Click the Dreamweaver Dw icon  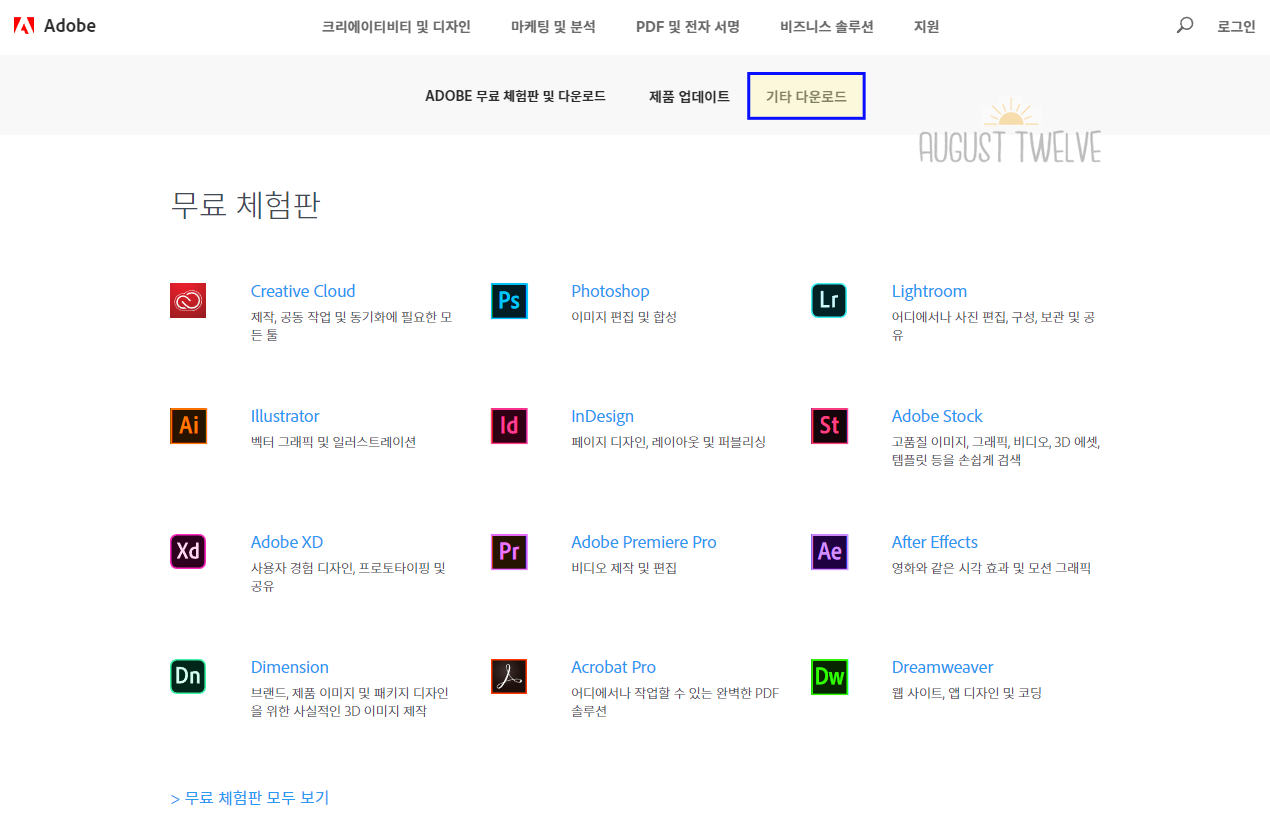coord(829,676)
